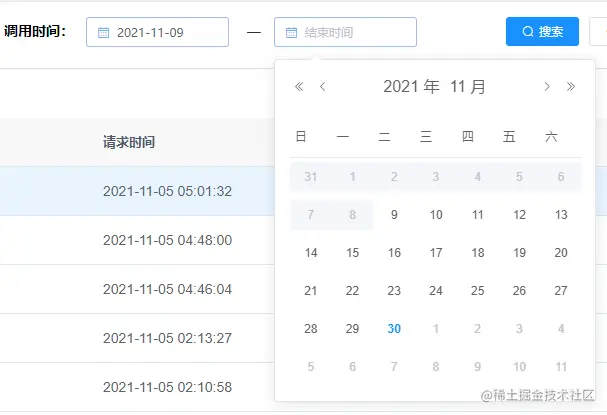607x415 pixels.
Task: Select date 26 in the calendar
Action: click(519, 291)
